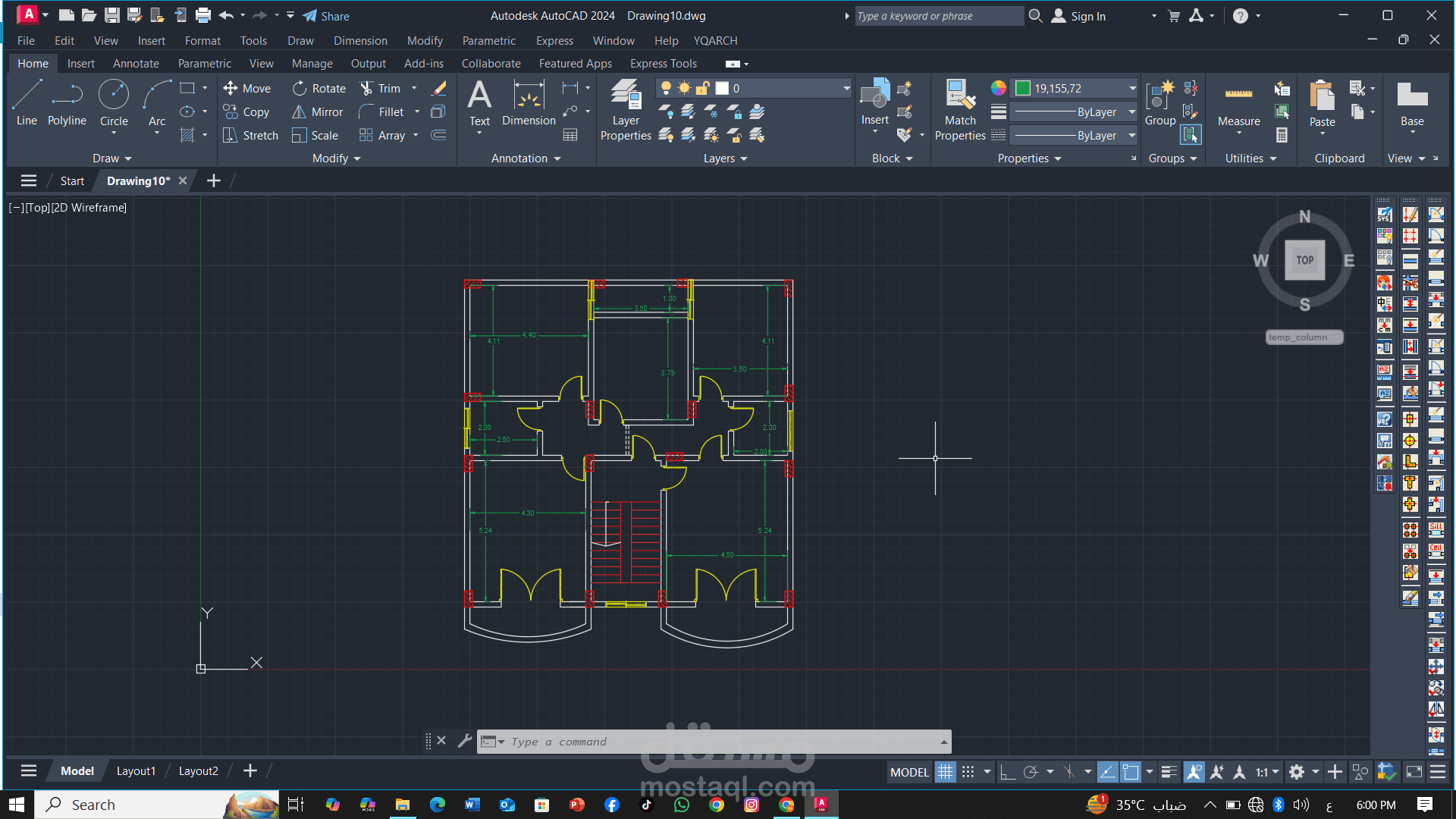Choose the Scale command
The image size is (1456, 819).
315,136
